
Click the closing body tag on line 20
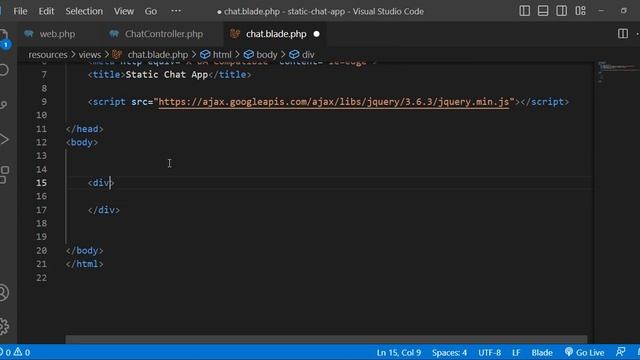84,251
